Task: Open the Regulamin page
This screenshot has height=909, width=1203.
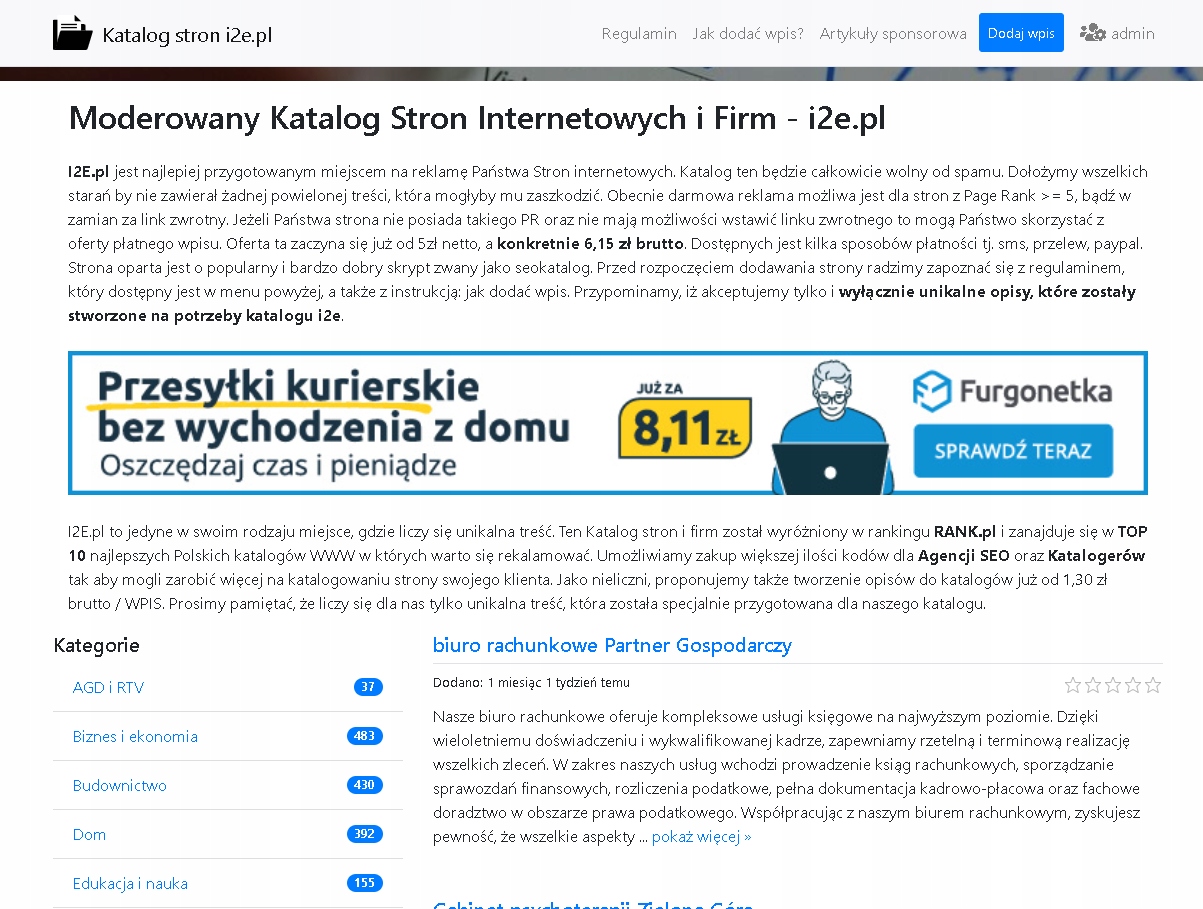Action: [x=638, y=33]
